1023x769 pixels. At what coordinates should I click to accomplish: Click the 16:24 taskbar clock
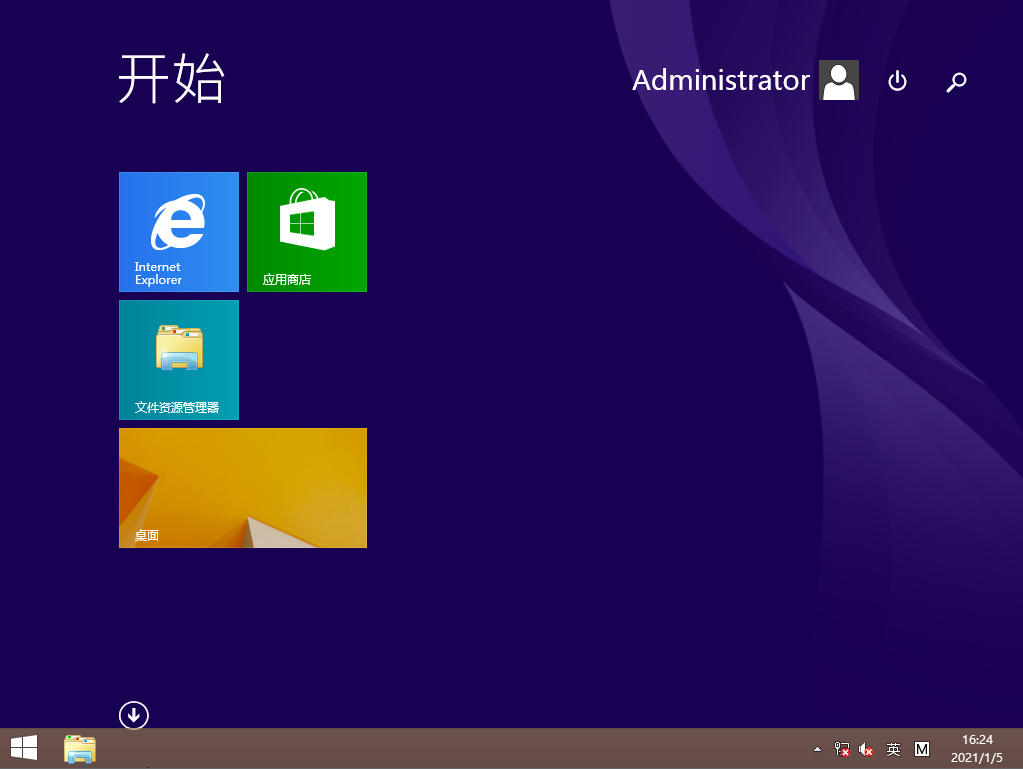977,740
